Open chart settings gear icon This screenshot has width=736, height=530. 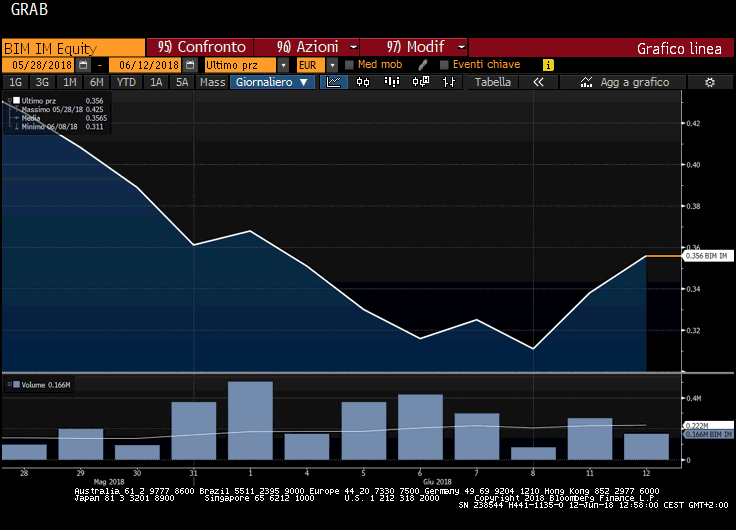(x=710, y=82)
